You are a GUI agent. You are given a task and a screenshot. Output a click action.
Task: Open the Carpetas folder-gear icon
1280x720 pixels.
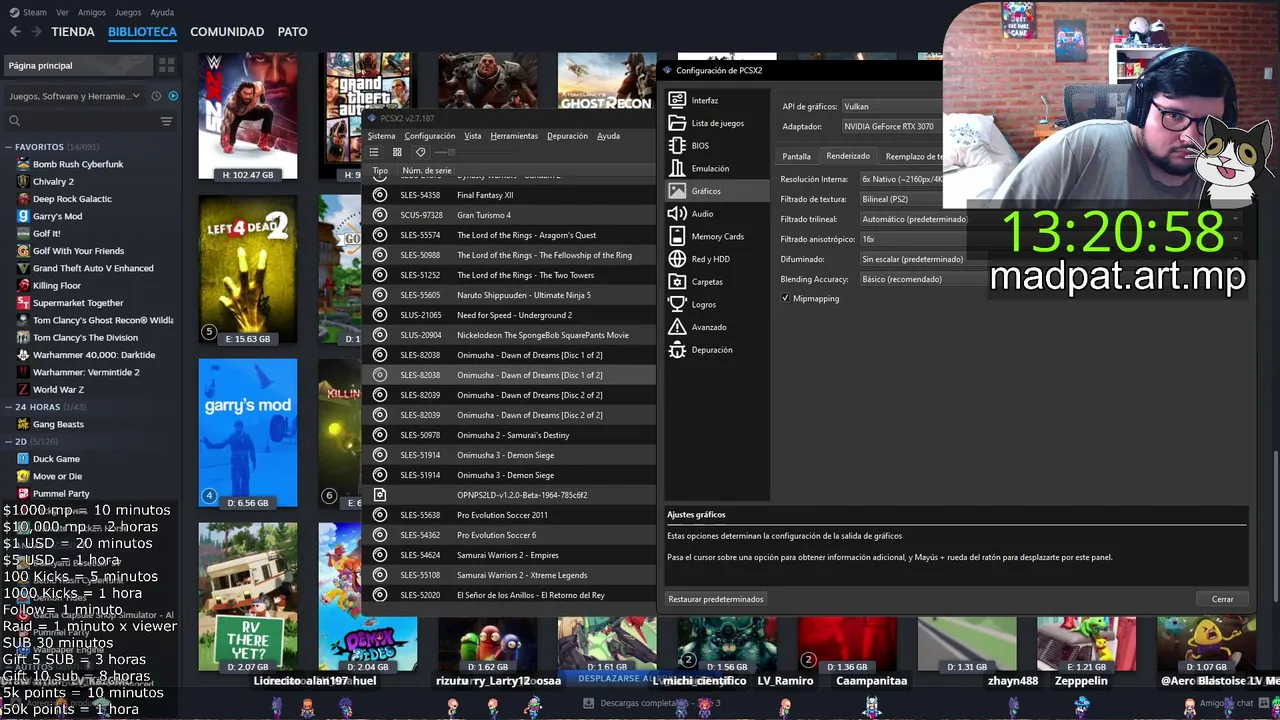click(x=677, y=282)
